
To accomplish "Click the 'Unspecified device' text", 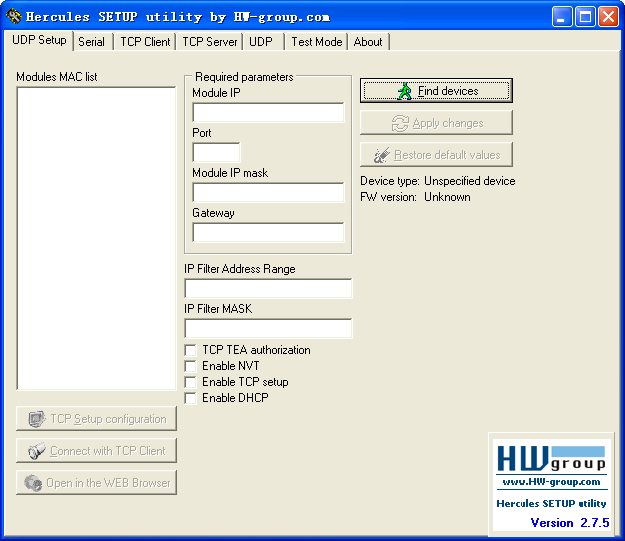I will point(470,181).
